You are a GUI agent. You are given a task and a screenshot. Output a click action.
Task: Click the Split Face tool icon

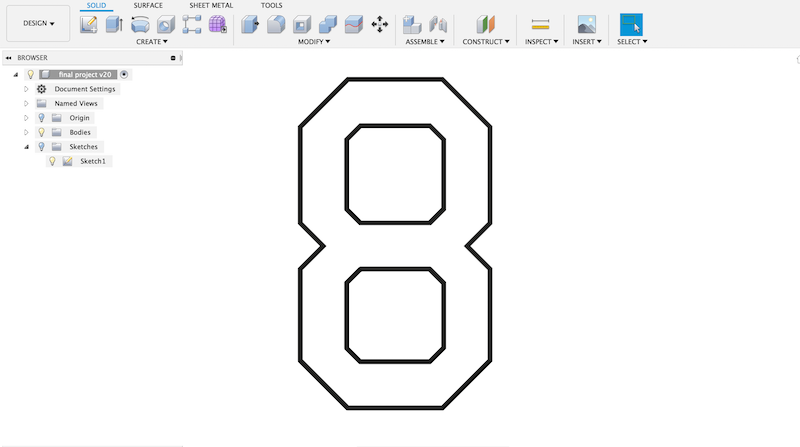click(x=354, y=24)
